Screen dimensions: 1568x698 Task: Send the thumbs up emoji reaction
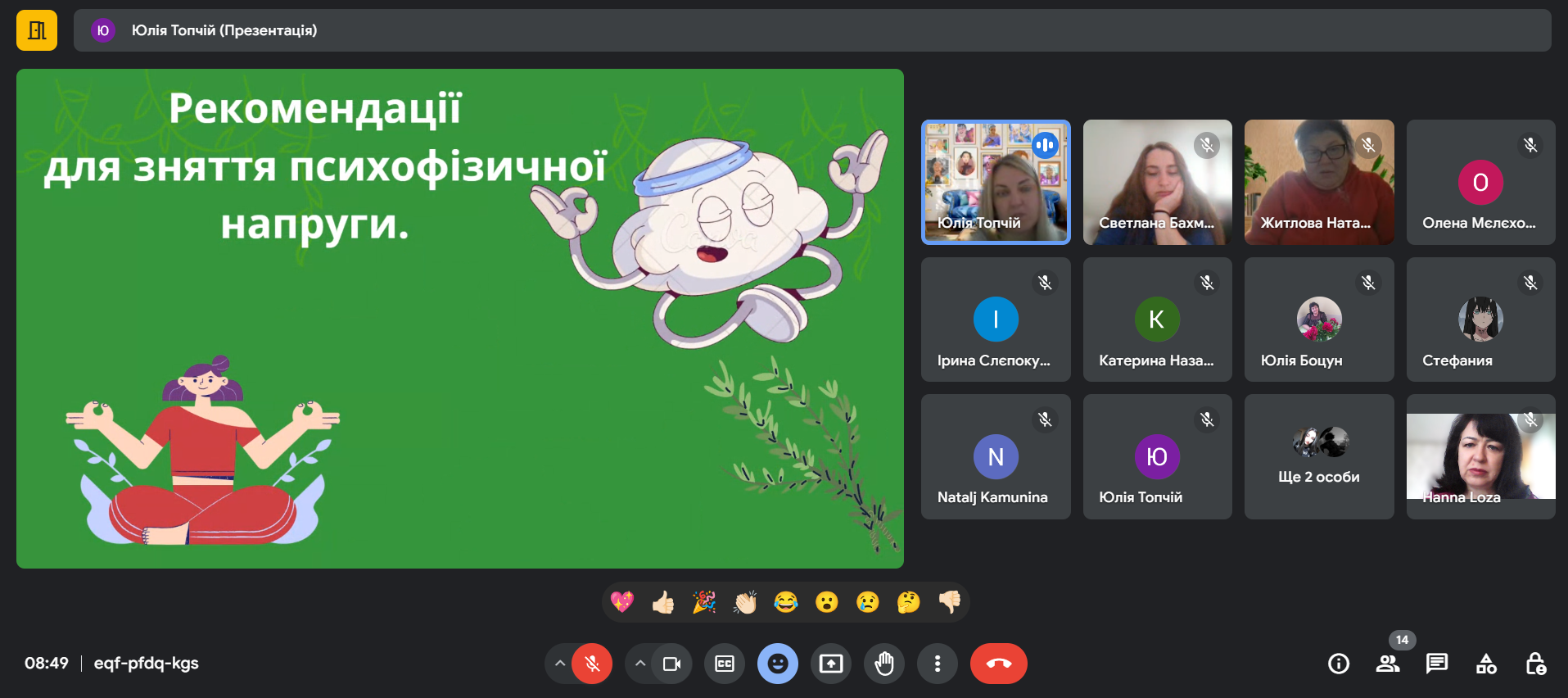pos(663,603)
